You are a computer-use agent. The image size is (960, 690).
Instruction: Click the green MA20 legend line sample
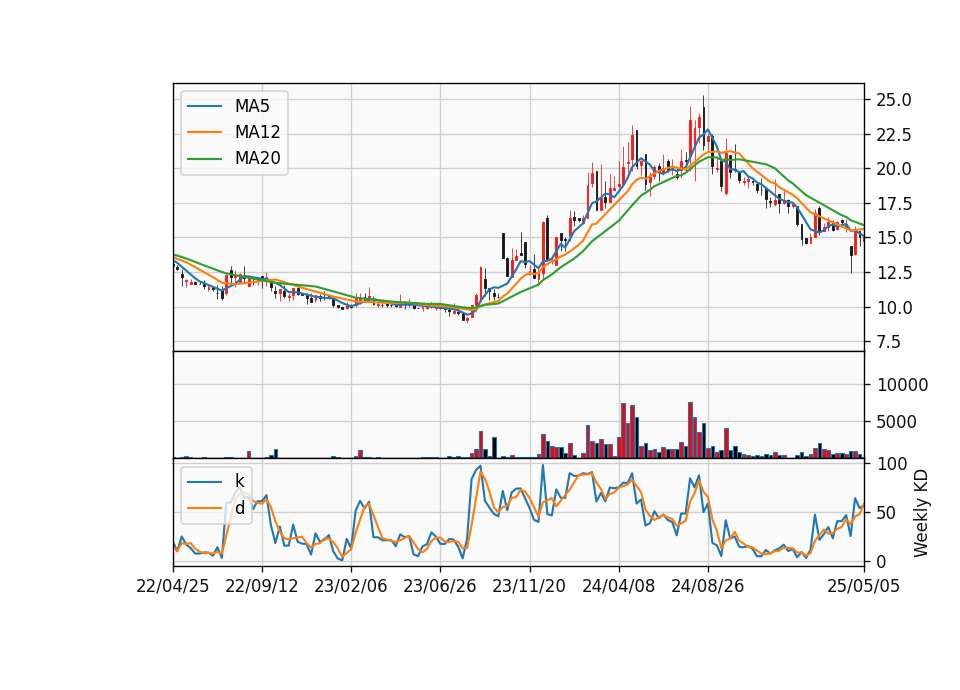[204, 158]
